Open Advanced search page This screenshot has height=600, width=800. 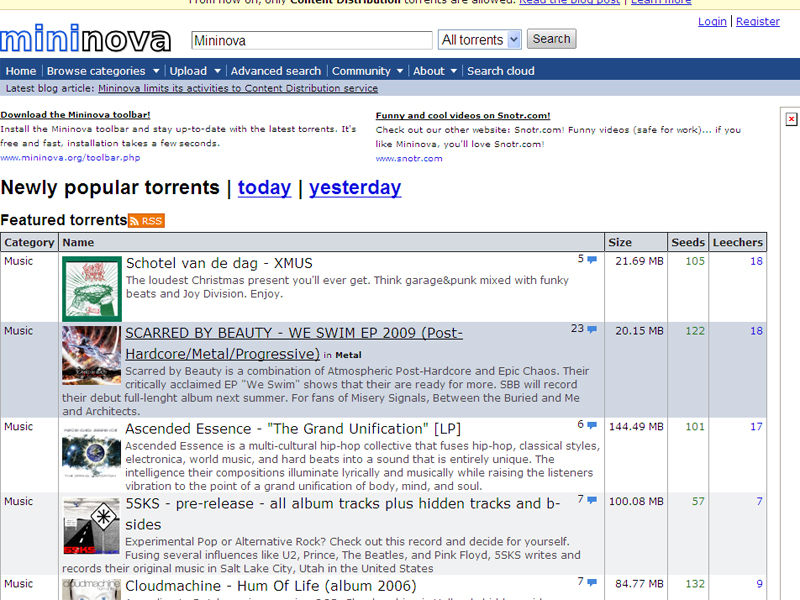(276, 71)
